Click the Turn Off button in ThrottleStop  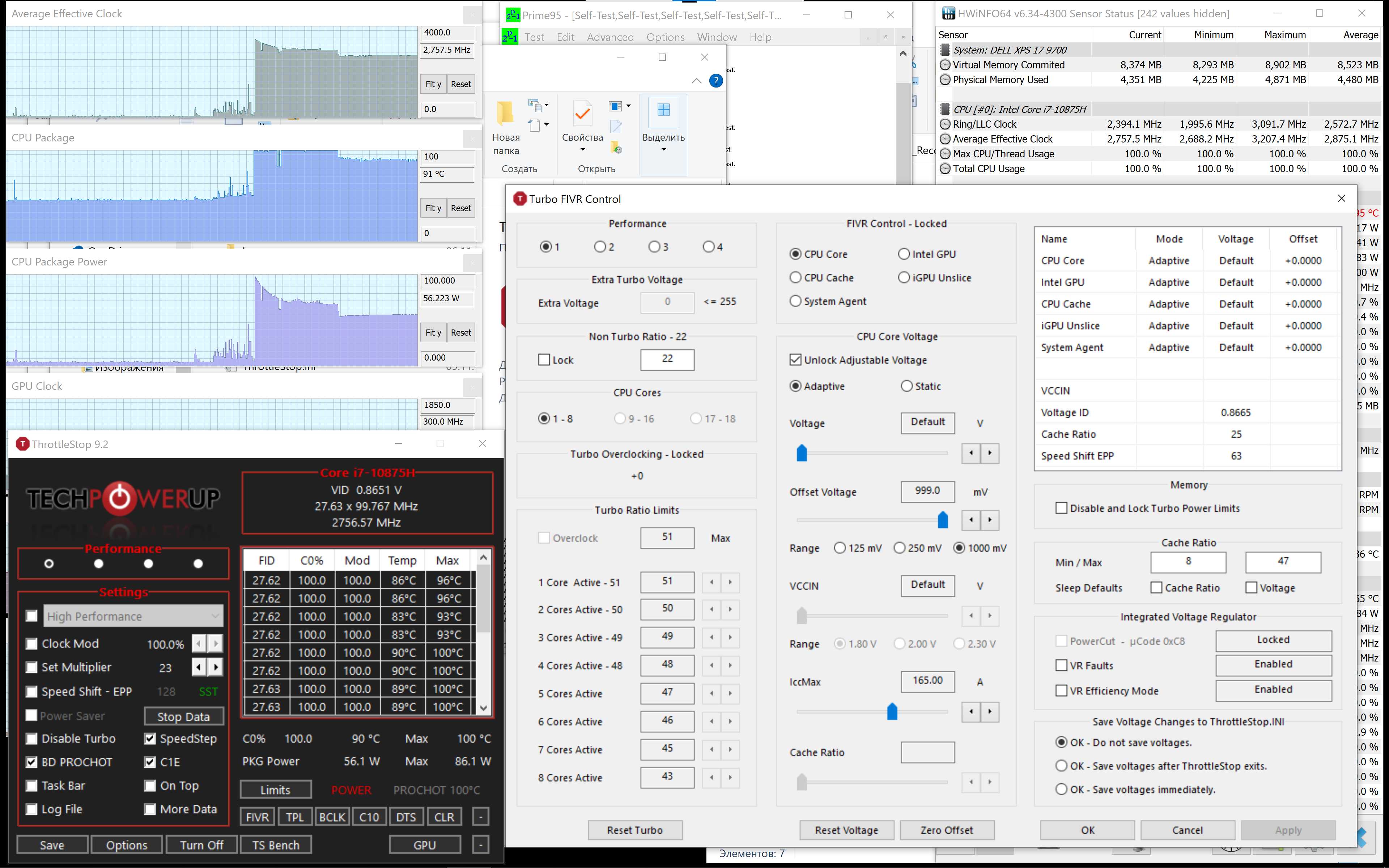pyautogui.click(x=201, y=845)
